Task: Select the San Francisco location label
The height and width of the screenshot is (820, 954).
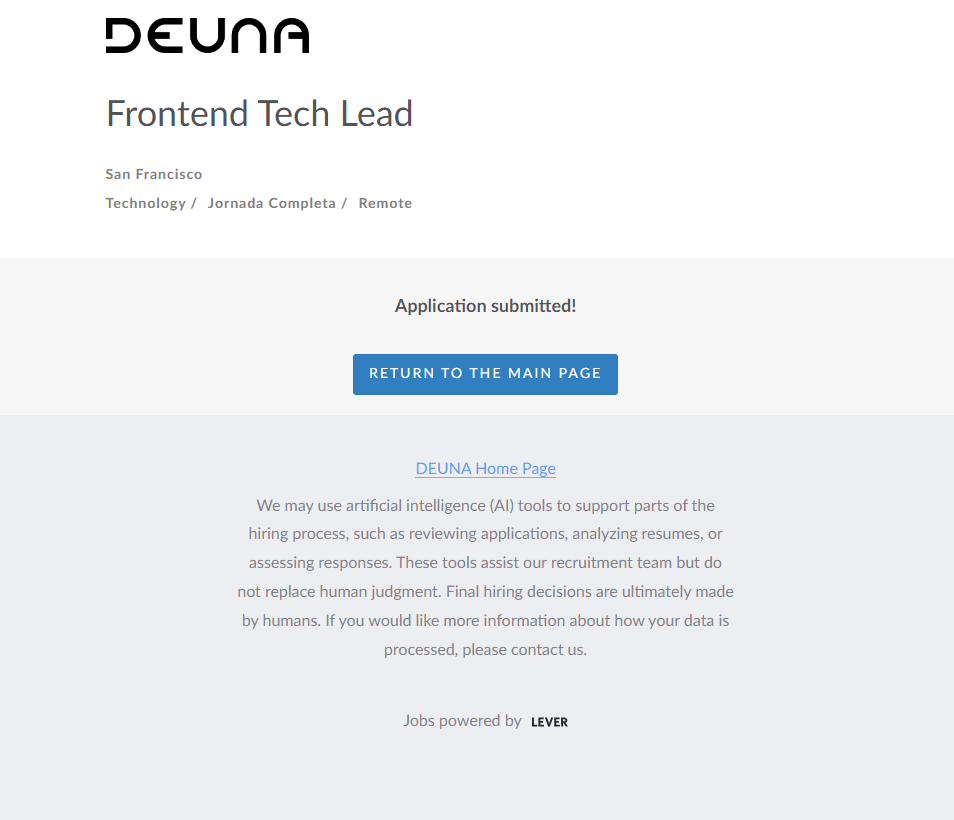Action: tap(154, 174)
